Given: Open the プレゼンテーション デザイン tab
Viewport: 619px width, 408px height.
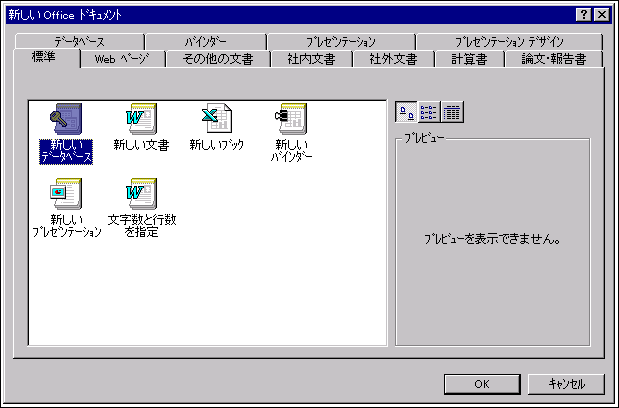Looking at the screenshot, I should [x=509, y=42].
